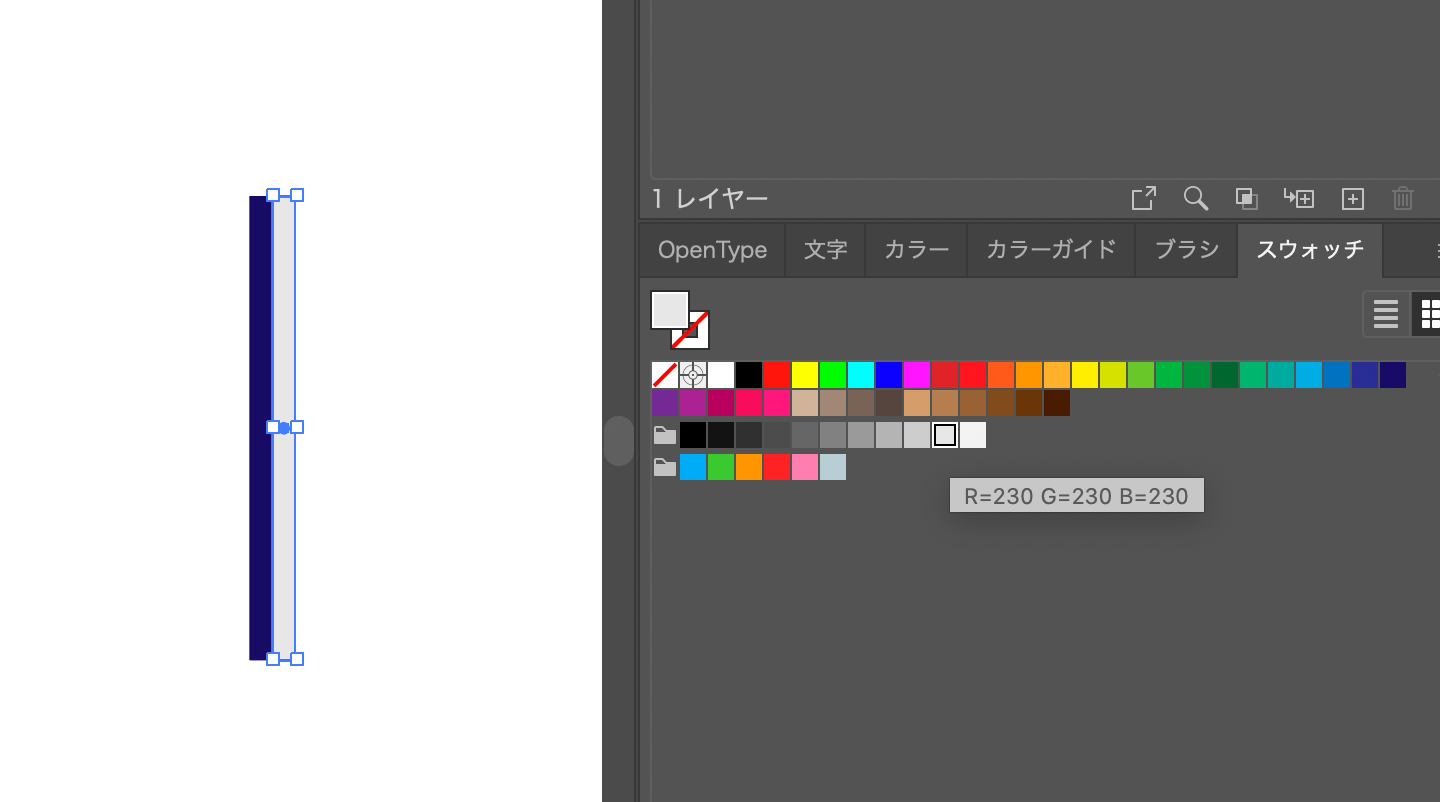Select the dark navy rectangle on canvas
The image size is (1440, 802).
pyautogui.click(x=260, y=428)
